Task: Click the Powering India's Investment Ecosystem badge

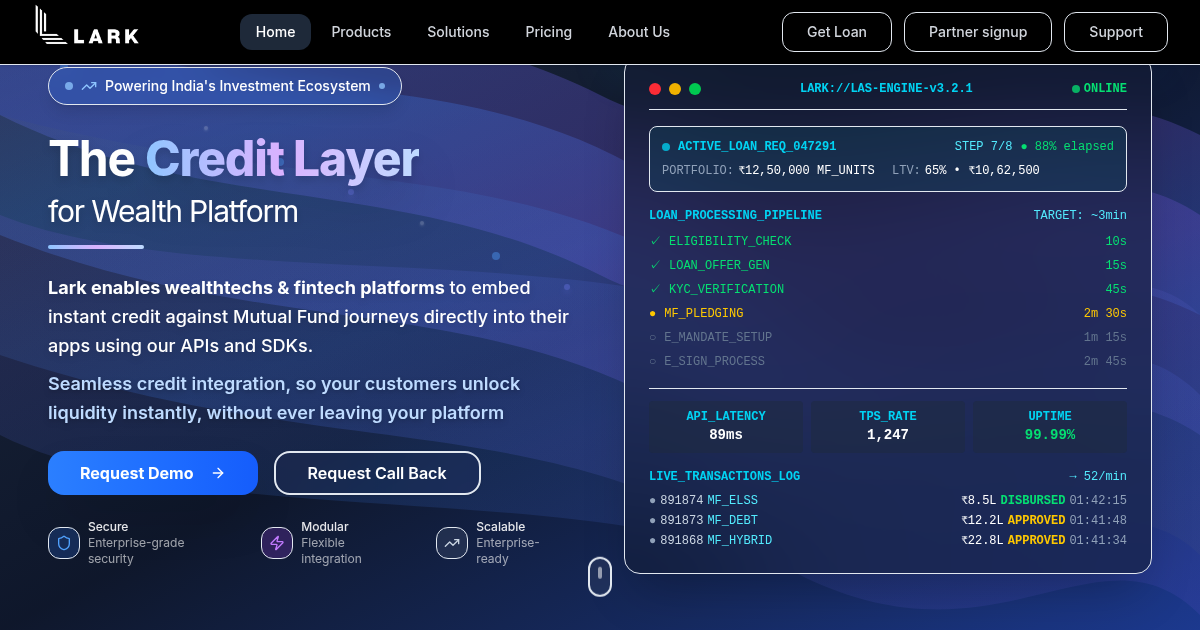Action: pos(225,86)
